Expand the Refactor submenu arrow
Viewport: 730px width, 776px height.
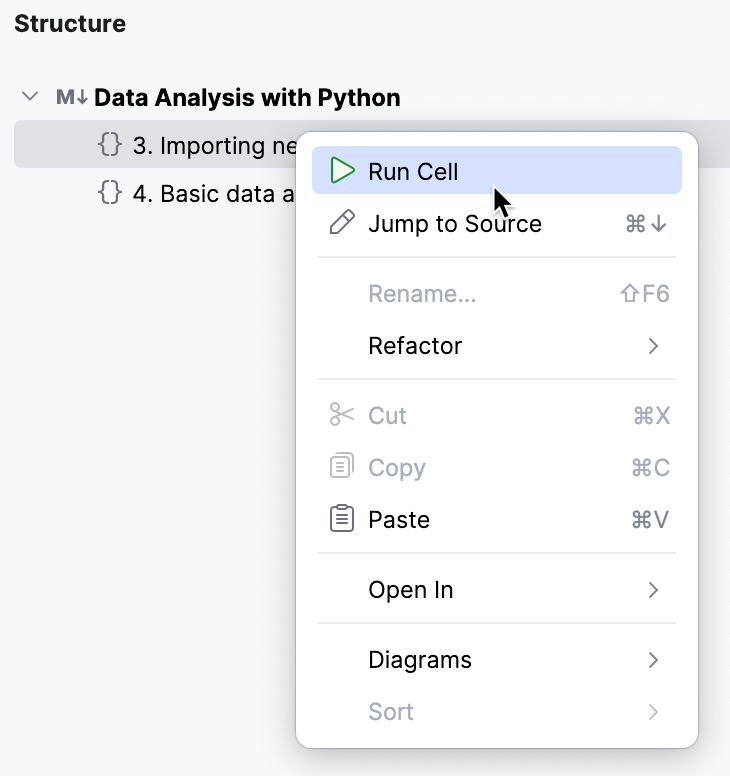coord(653,346)
